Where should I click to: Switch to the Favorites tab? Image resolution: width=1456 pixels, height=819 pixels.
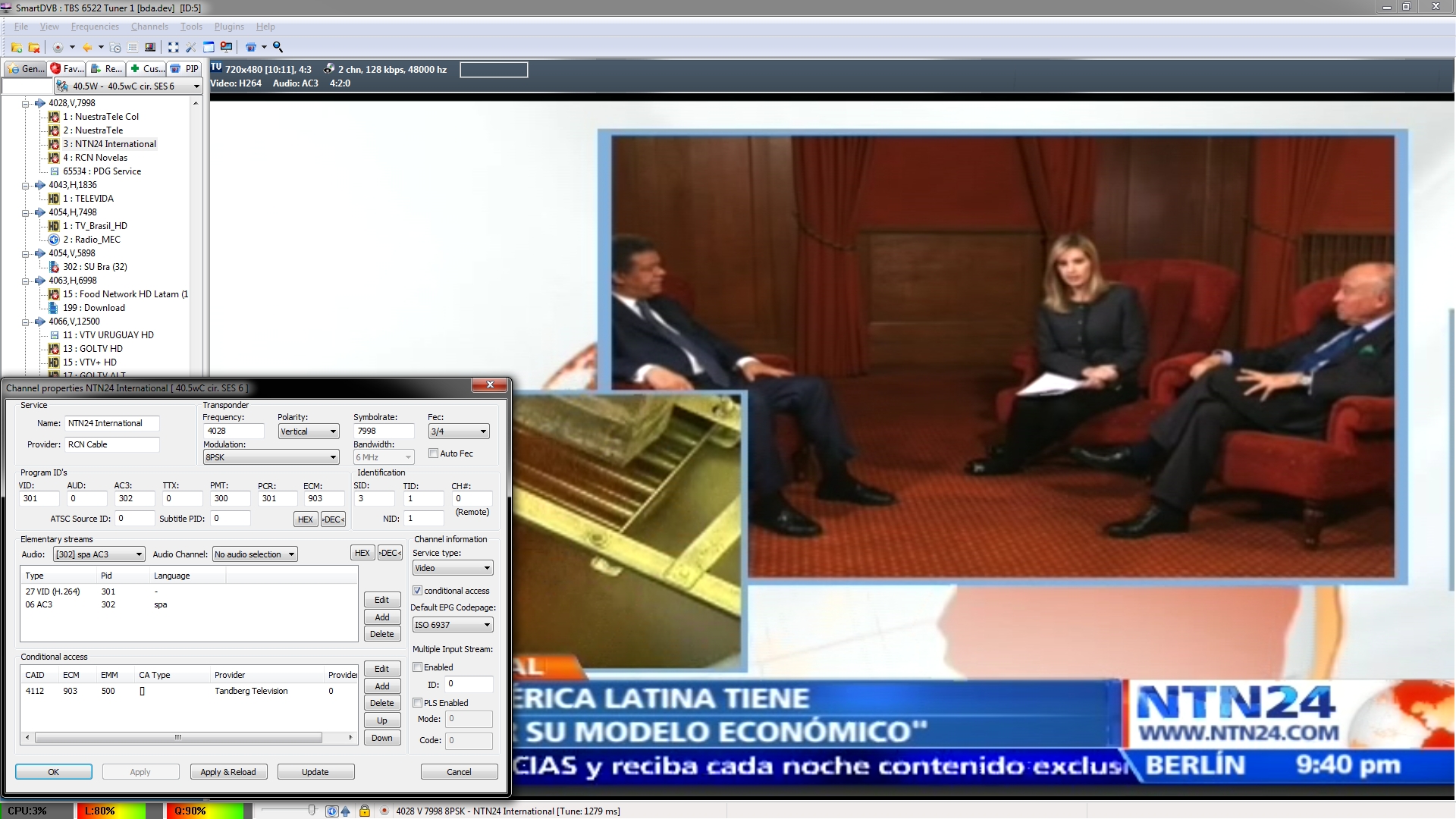pos(67,68)
